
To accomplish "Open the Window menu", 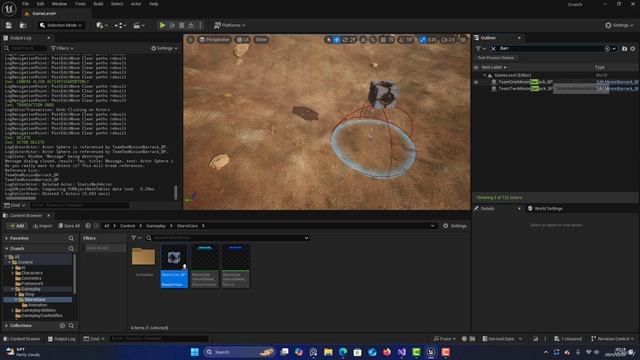I will point(60,4).
